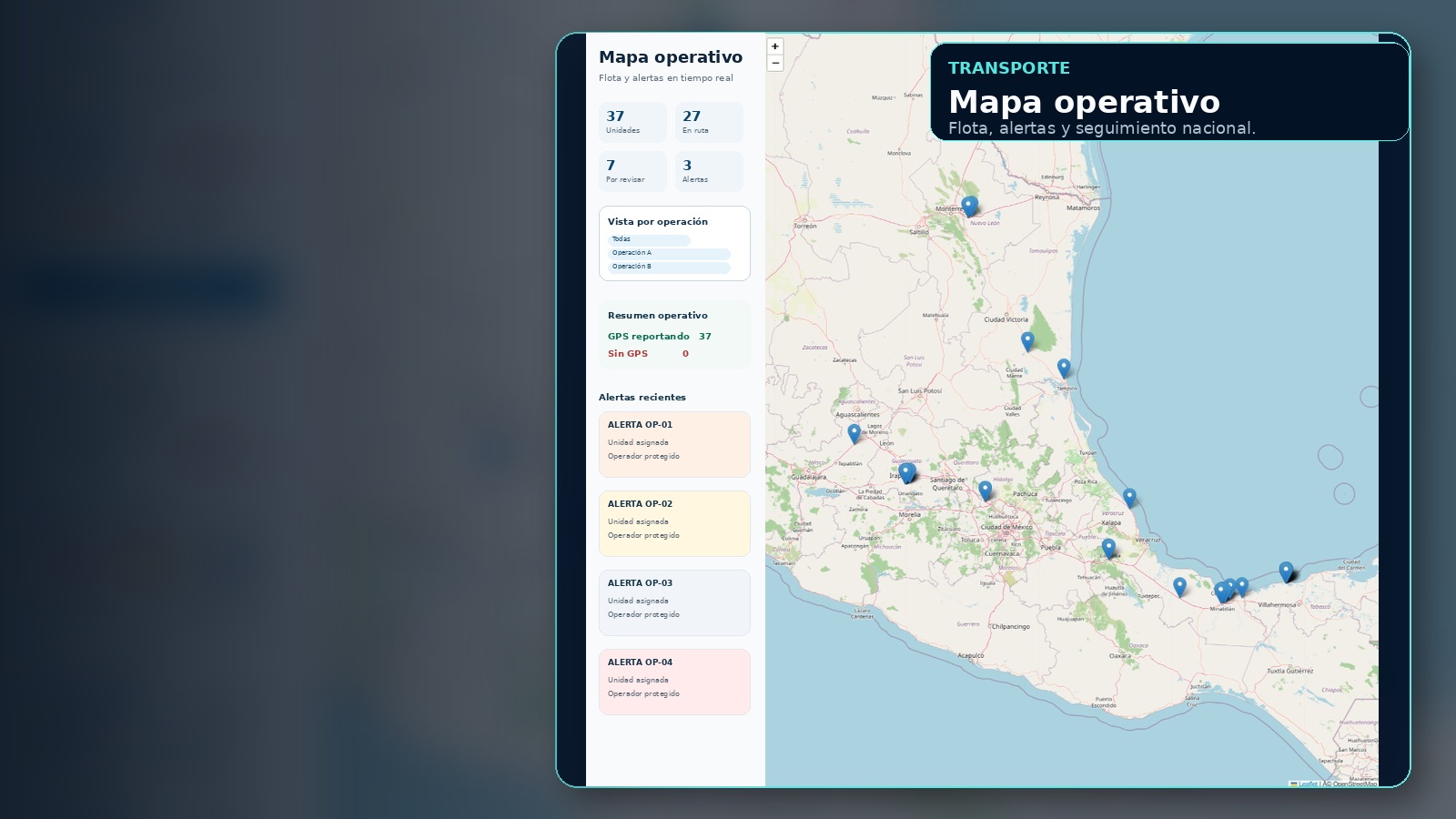Zoom in the map with plus button
1456x819 pixels.
(775, 46)
